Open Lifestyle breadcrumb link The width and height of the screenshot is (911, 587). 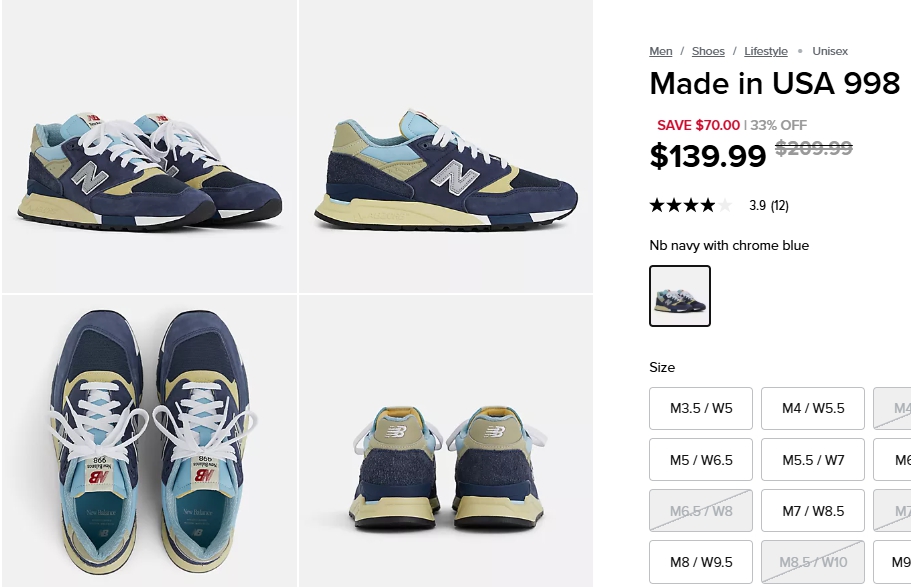click(x=766, y=51)
